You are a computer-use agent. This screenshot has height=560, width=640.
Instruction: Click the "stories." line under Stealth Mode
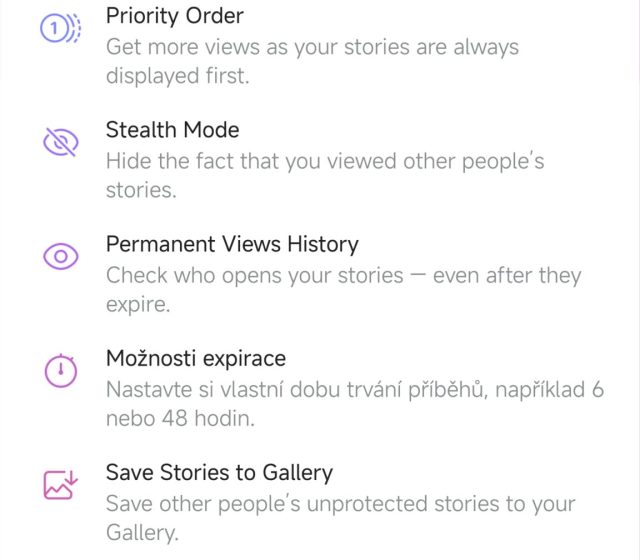pyautogui.click(x=141, y=191)
